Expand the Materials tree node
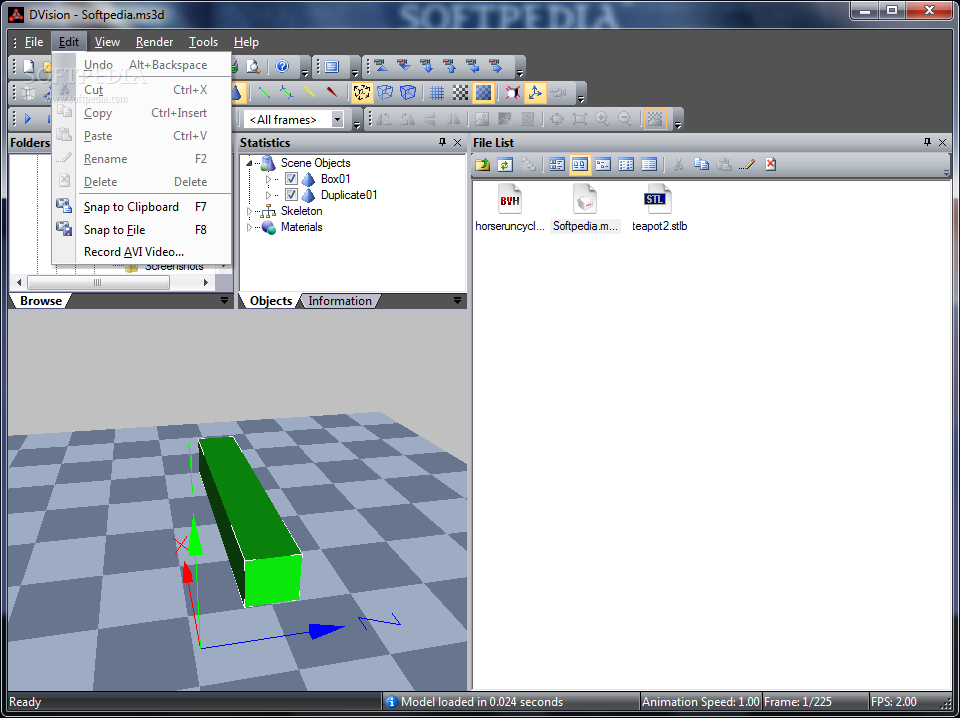This screenshot has width=960, height=718. (x=249, y=227)
